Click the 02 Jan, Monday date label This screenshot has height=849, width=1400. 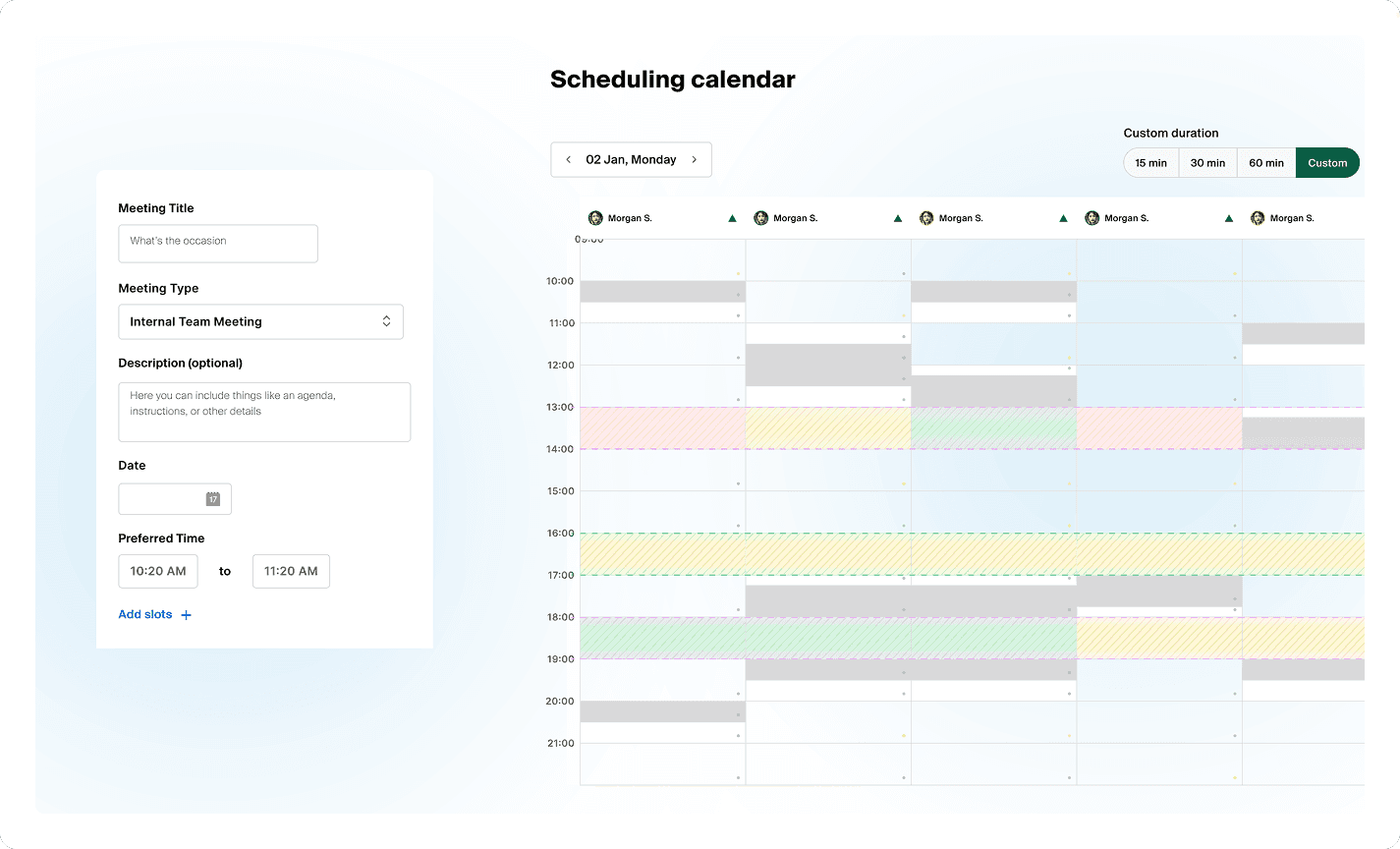click(x=633, y=159)
